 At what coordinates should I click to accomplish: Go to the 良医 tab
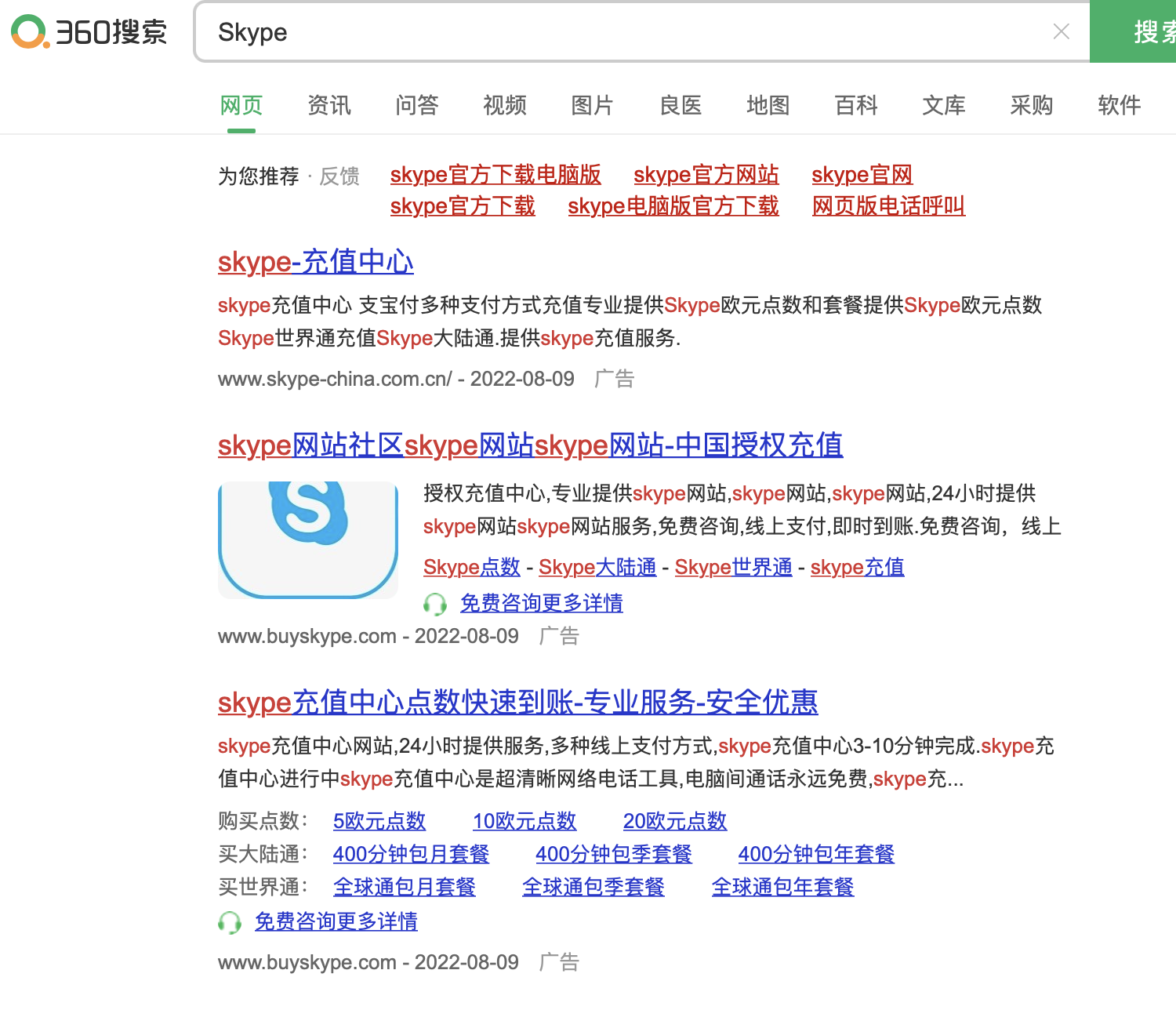tap(681, 105)
